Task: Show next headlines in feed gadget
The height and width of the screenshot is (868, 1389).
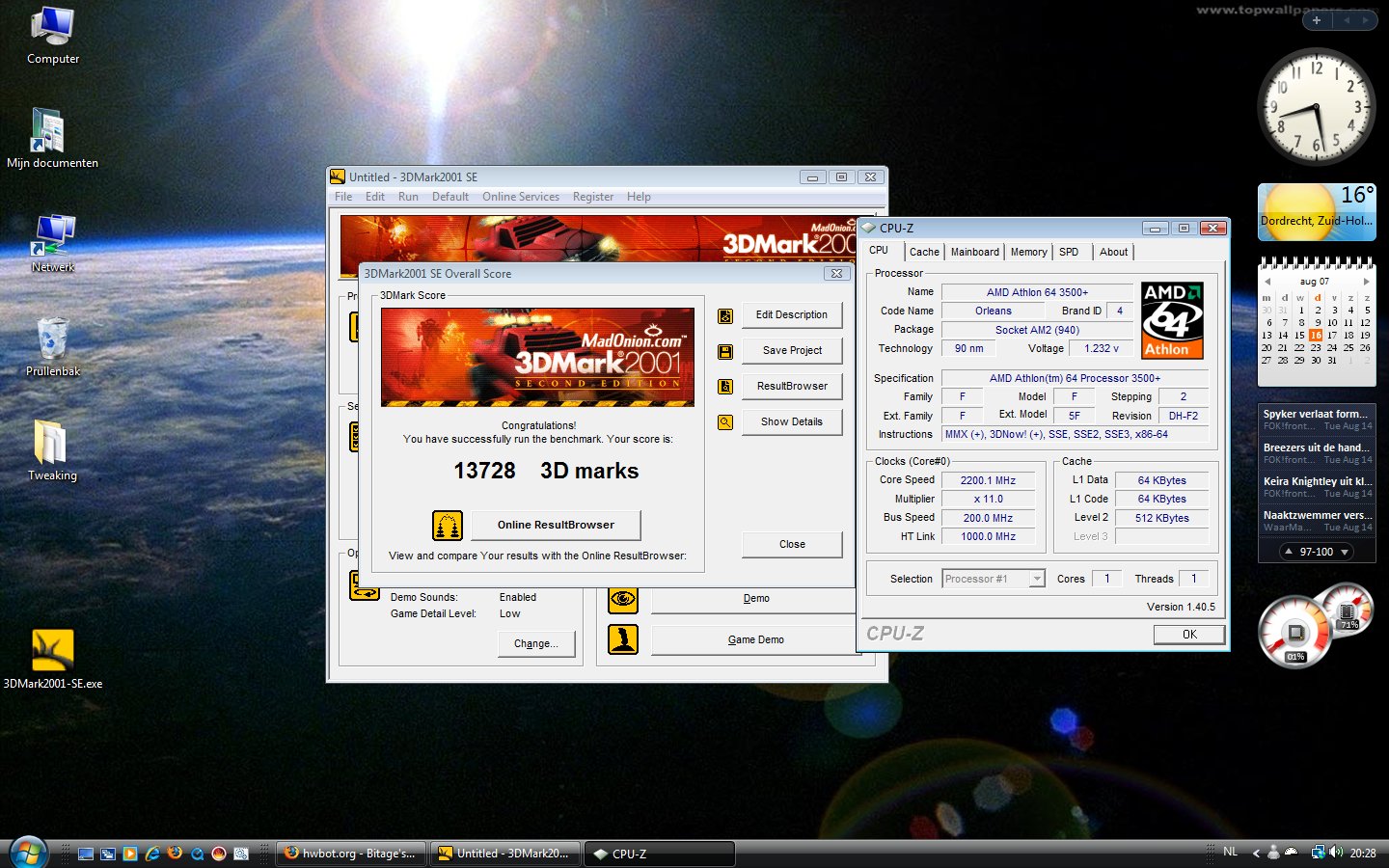Action: (x=1345, y=552)
